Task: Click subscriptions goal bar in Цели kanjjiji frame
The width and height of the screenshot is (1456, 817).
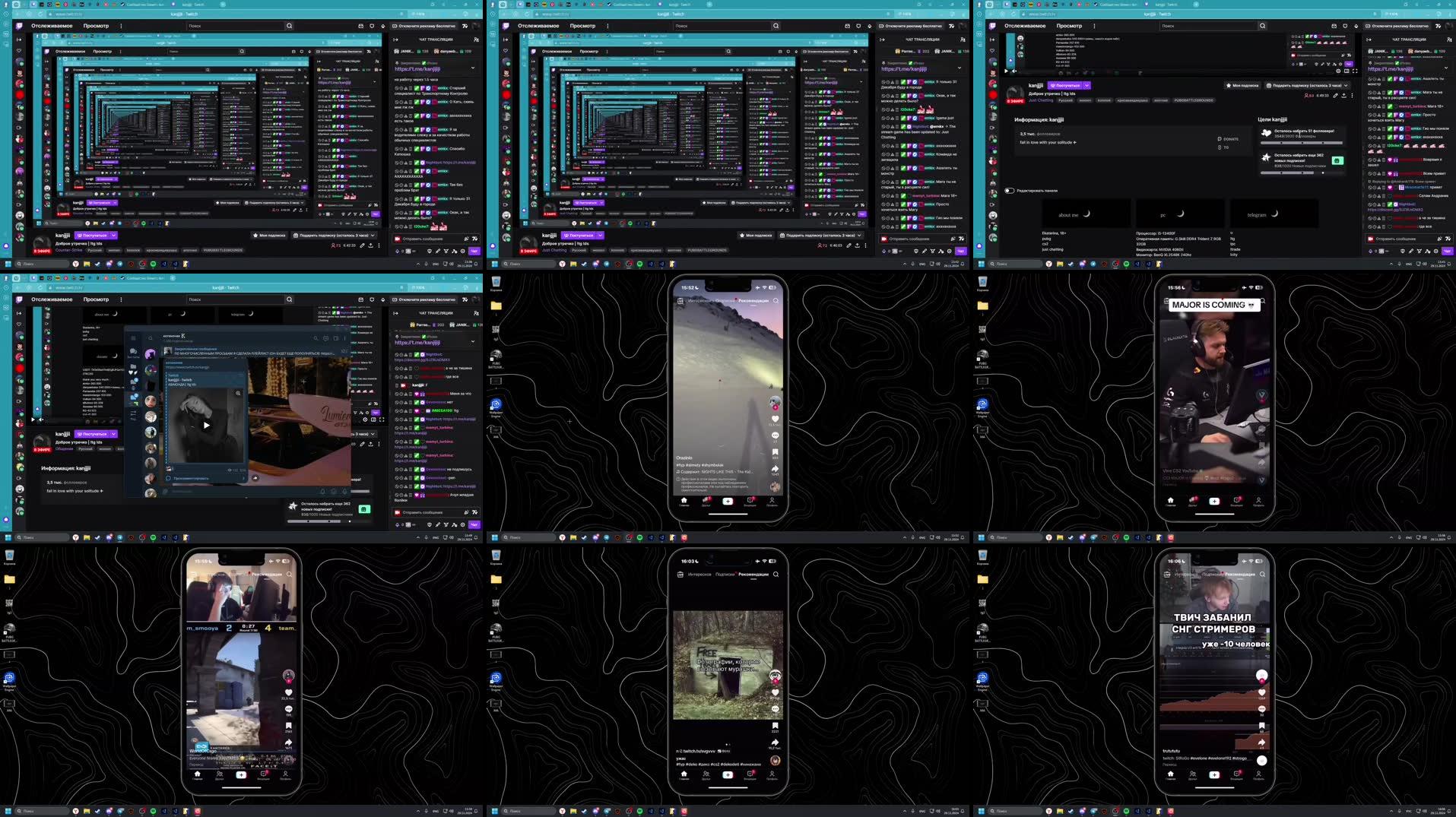Action: pos(1302,173)
